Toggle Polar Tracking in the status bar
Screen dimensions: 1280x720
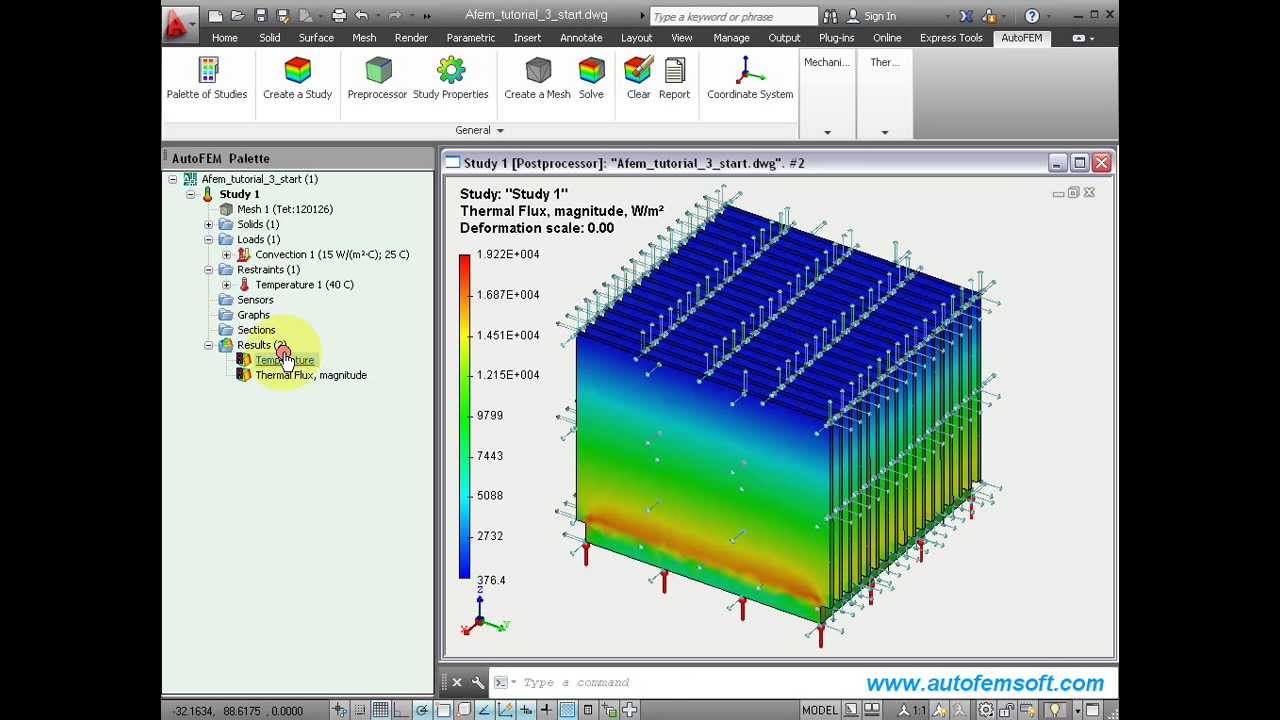pos(422,710)
